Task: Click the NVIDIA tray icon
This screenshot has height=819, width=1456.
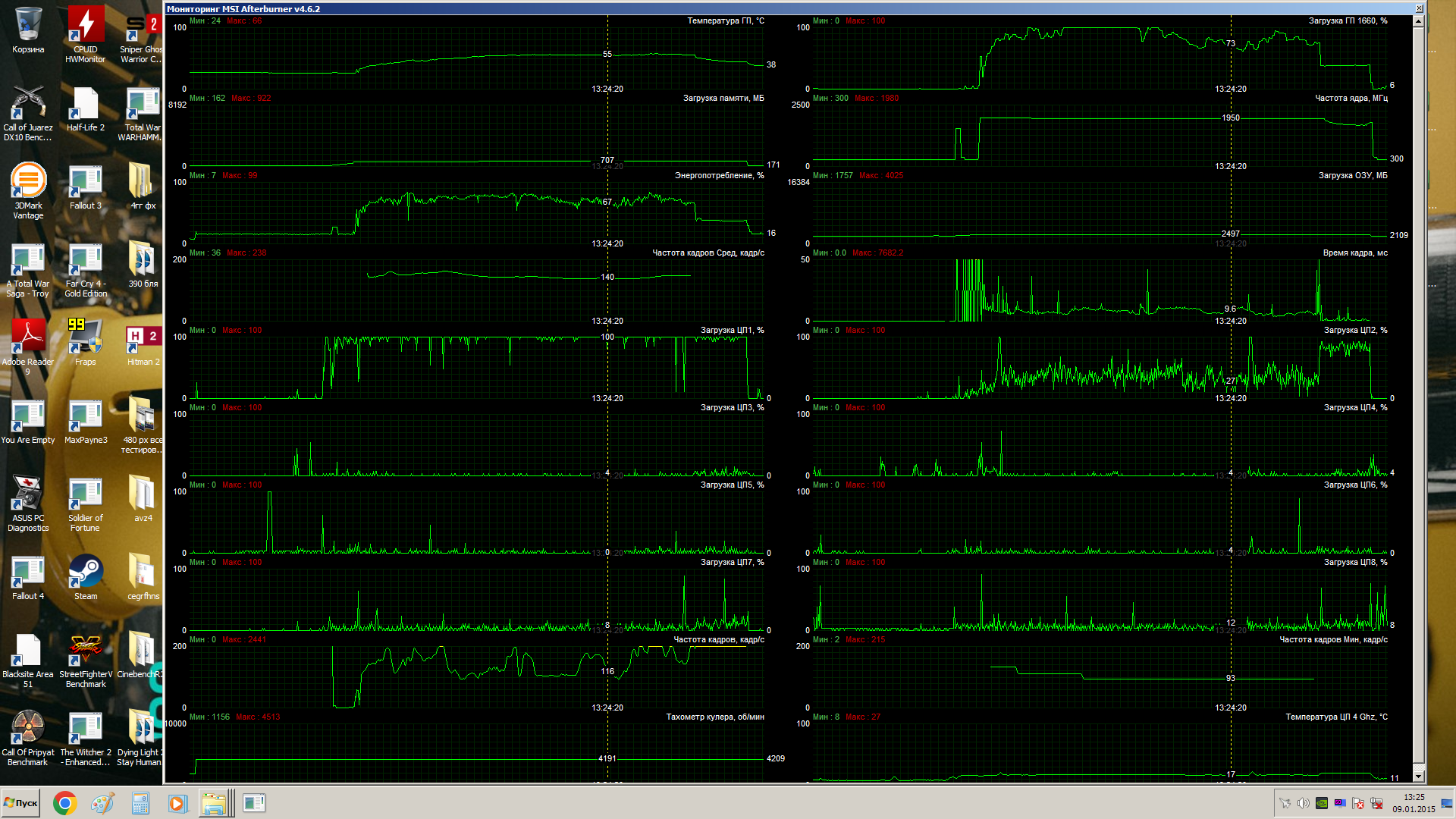Action: tap(1322, 803)
